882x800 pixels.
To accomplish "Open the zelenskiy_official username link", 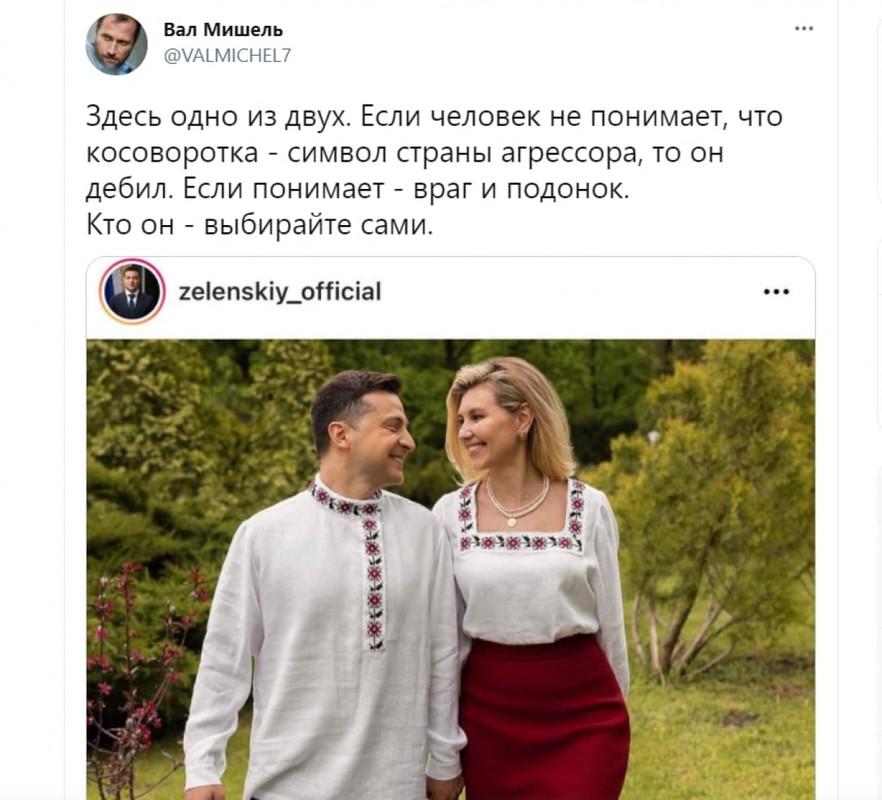I will [x=280, y=291].
